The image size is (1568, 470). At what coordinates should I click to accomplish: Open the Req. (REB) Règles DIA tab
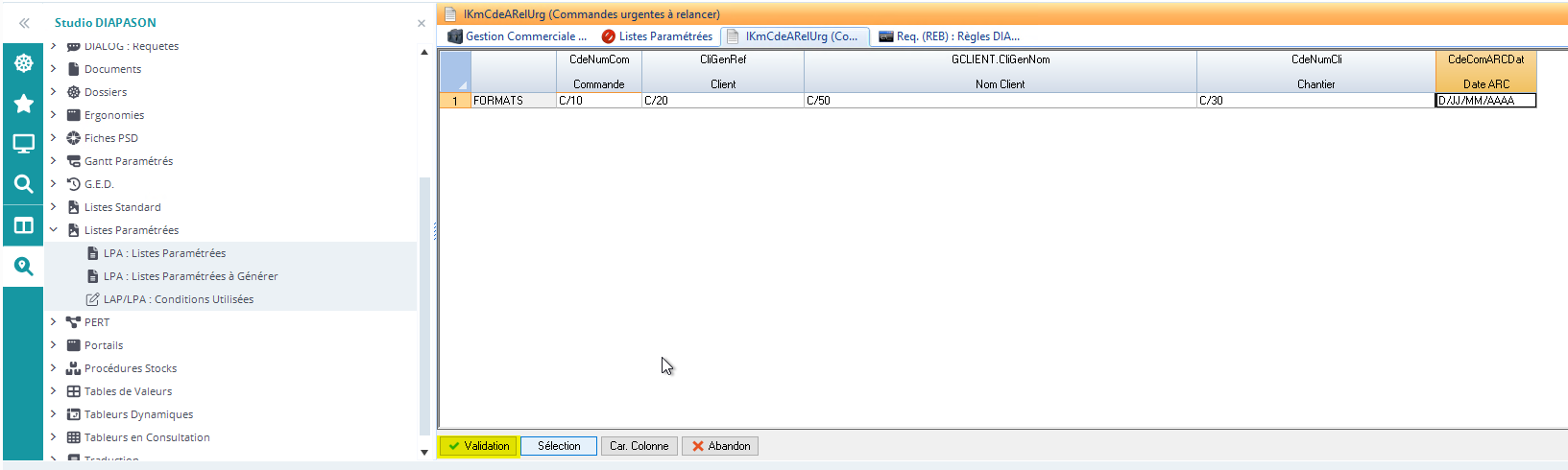[949, 36]
